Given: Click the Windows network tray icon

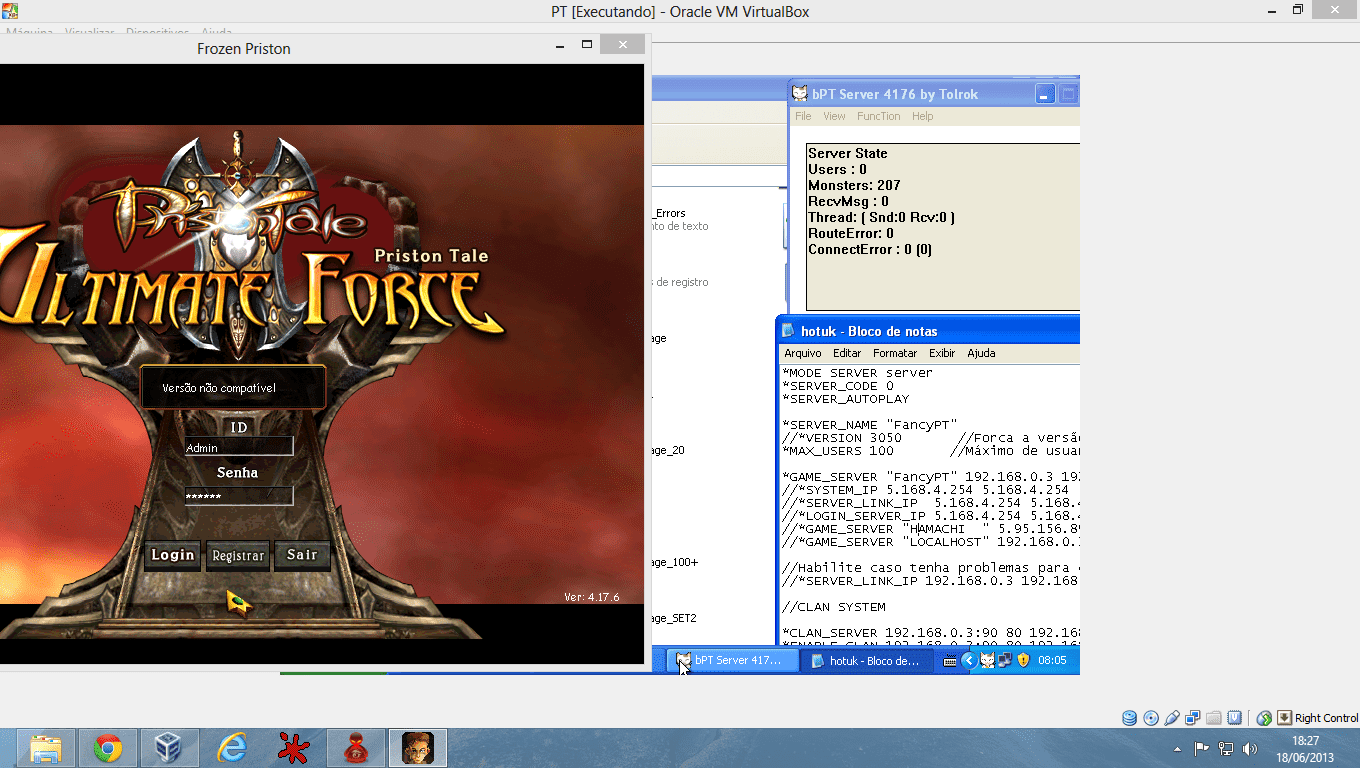Looking at the screenshot, I should (x=1226, y=748).
